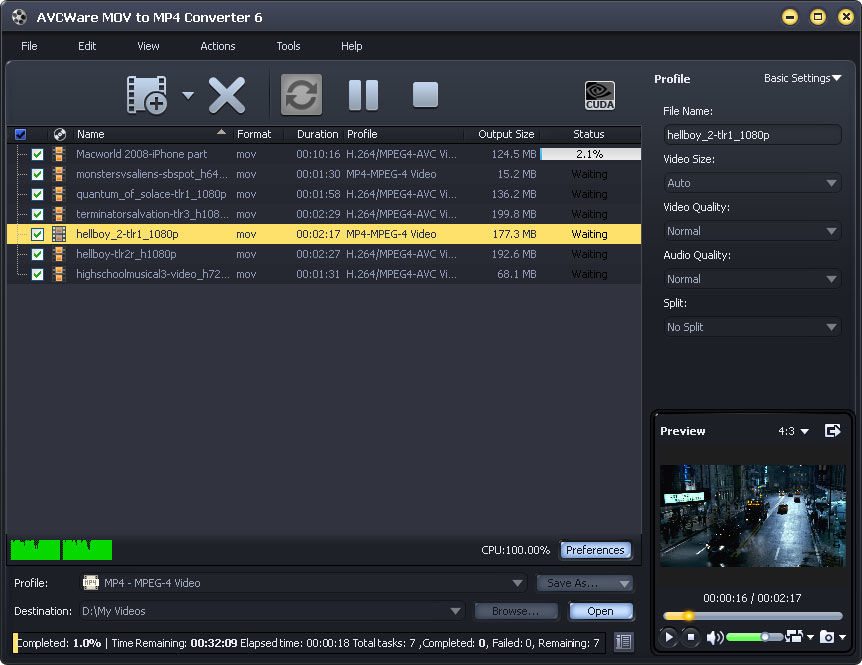The image size is (862, 665).
Task: Click the NVIDIA CUDA icon
Action: [x=600, y=95]
